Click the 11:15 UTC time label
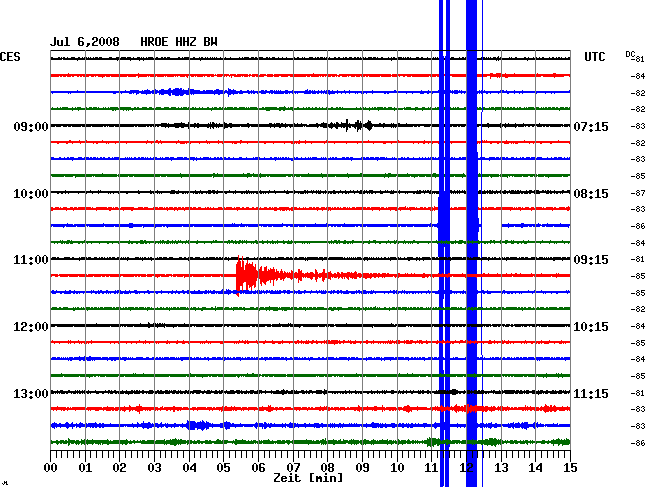 point(591,393)
